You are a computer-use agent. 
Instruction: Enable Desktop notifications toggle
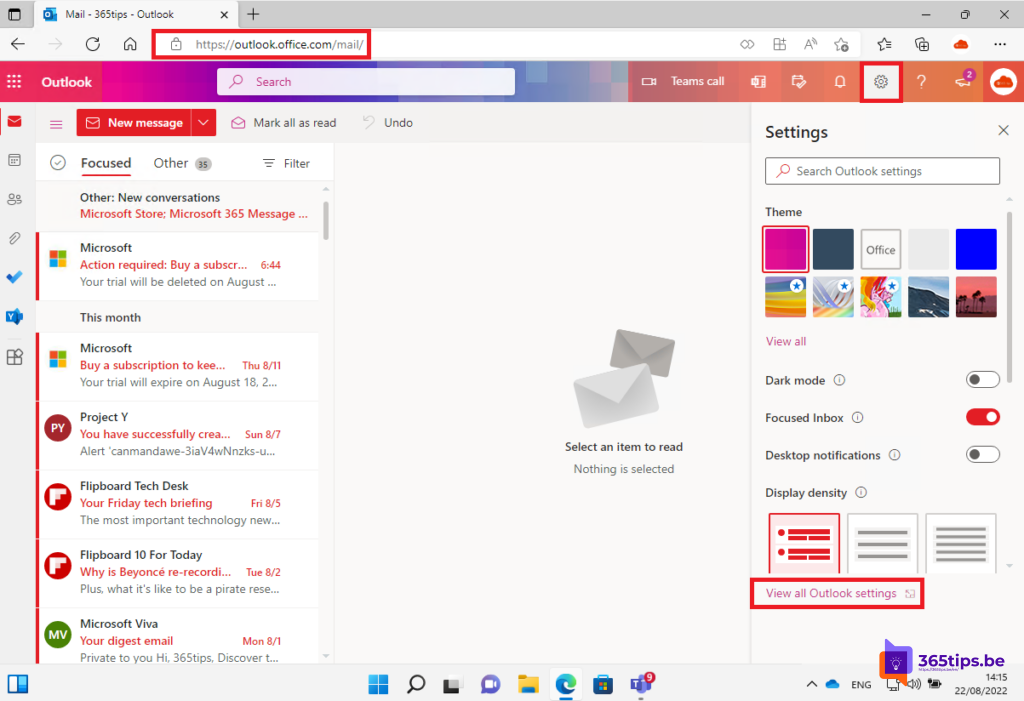point(982,455)
